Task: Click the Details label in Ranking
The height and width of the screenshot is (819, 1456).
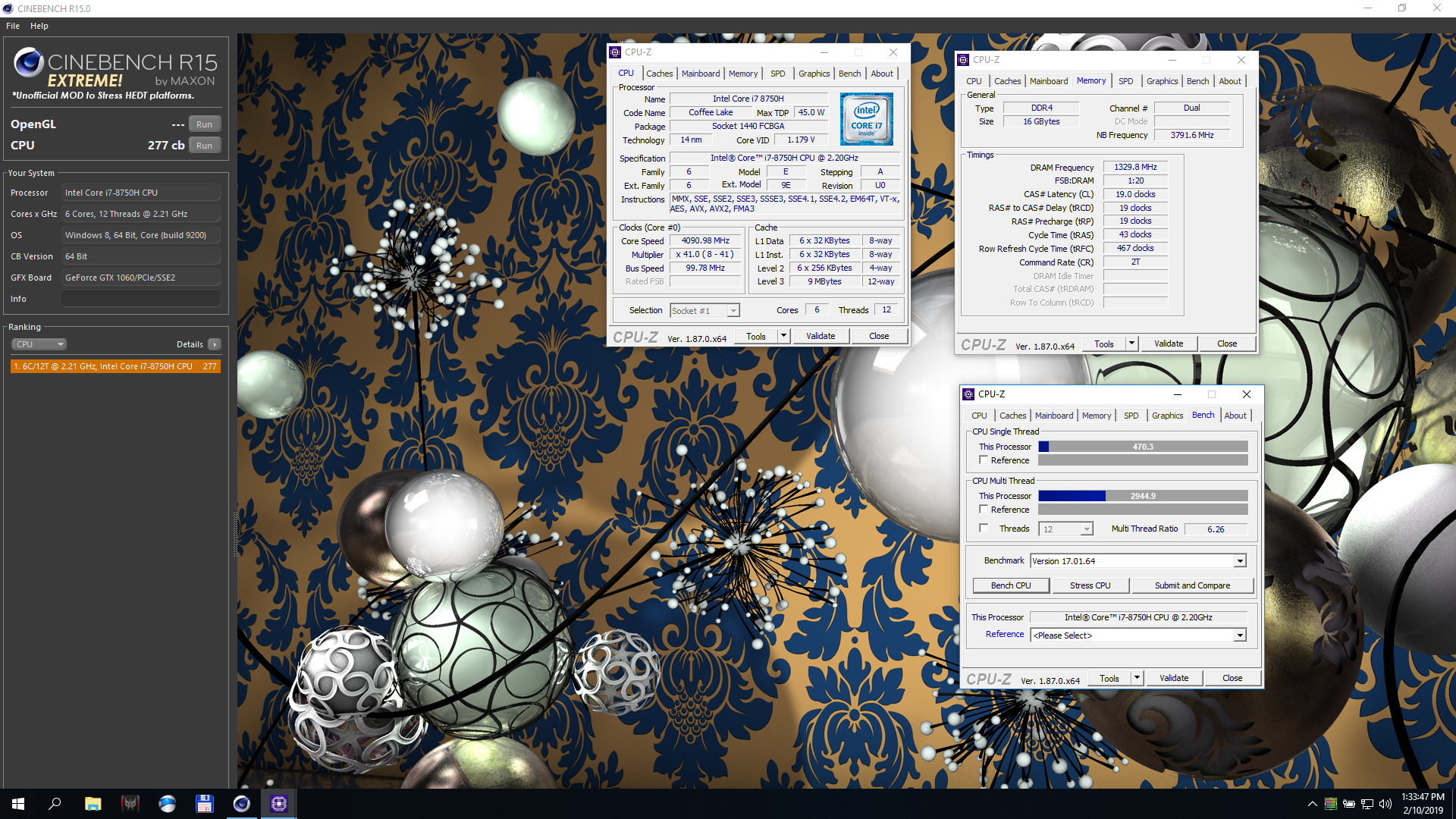Action: (x=190, y=344)
